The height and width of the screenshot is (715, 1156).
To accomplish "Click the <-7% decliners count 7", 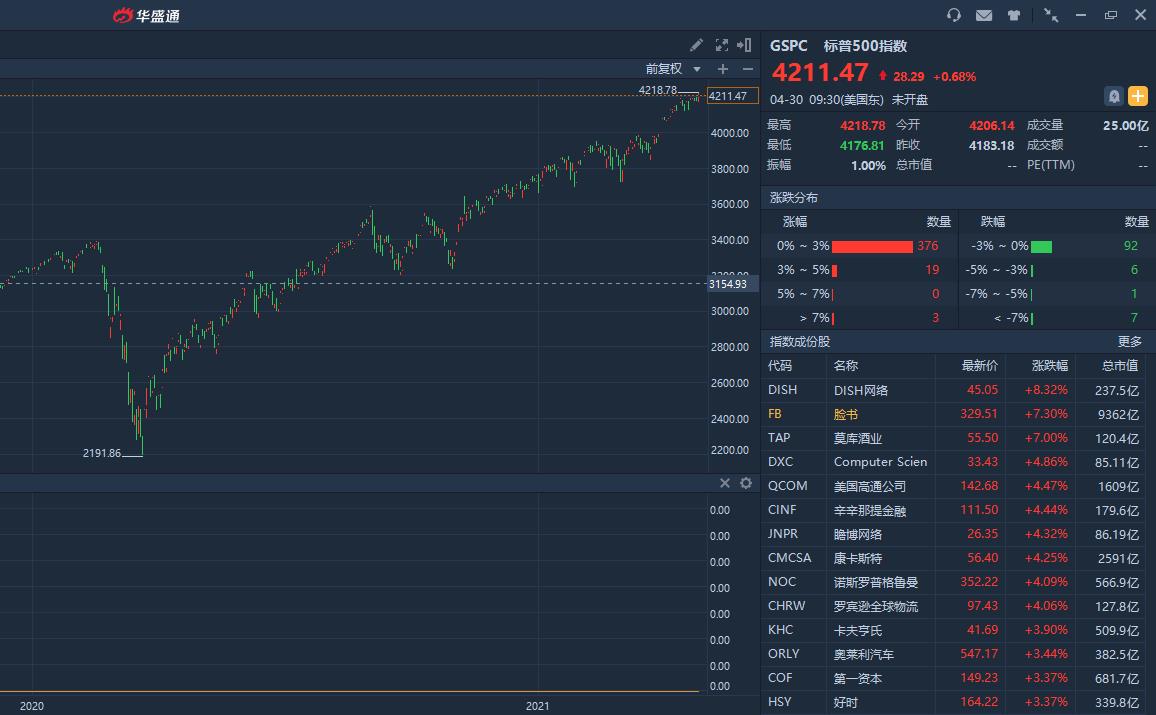I will click(1135, 318).
